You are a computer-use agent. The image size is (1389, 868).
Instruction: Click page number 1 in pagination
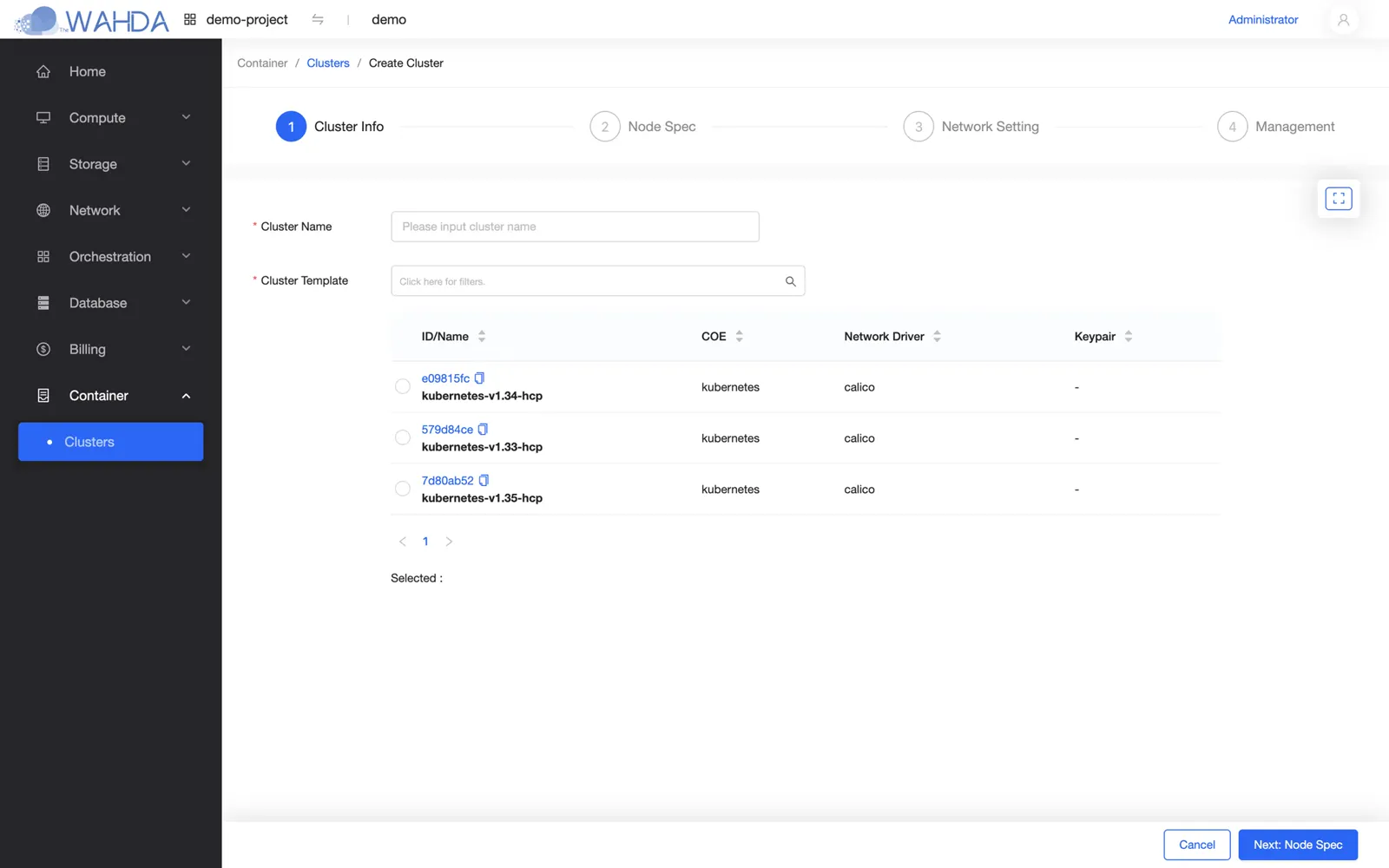[425, 541]
